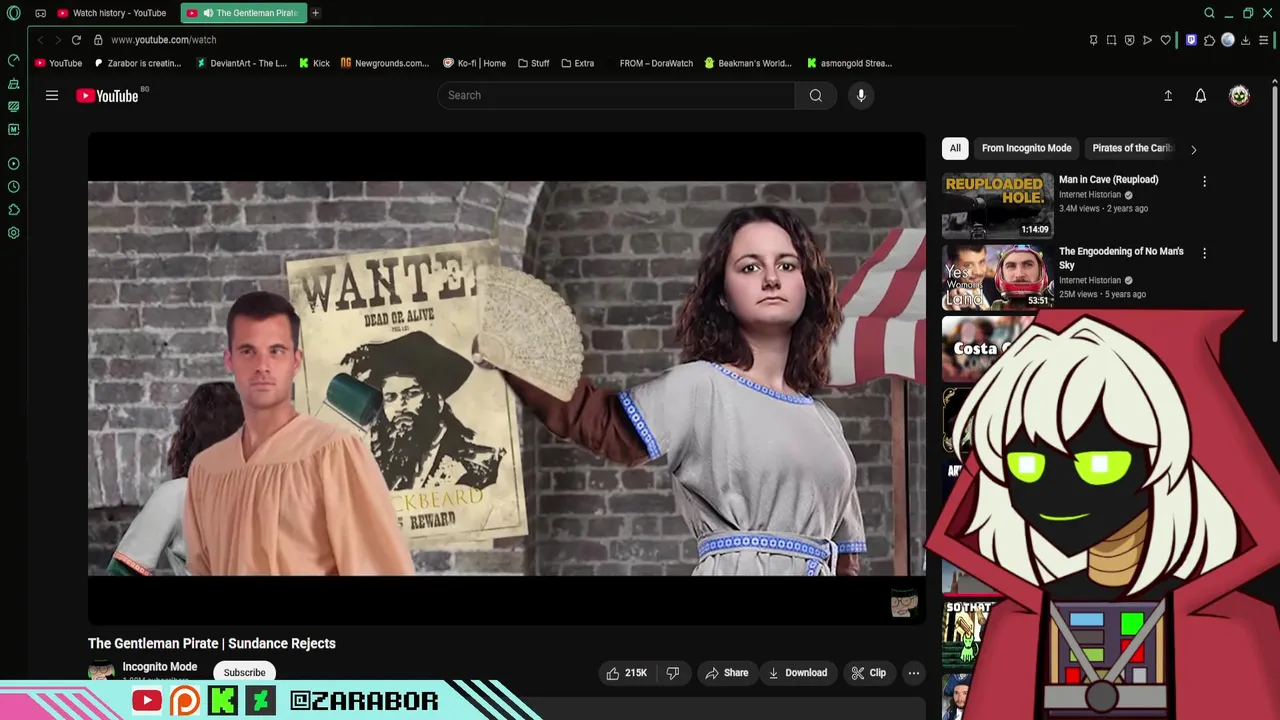Open Newgrounds.com bookmark
Image resolution: width=1280 pixels, height=720 pixels.
[x=385, y=63]
